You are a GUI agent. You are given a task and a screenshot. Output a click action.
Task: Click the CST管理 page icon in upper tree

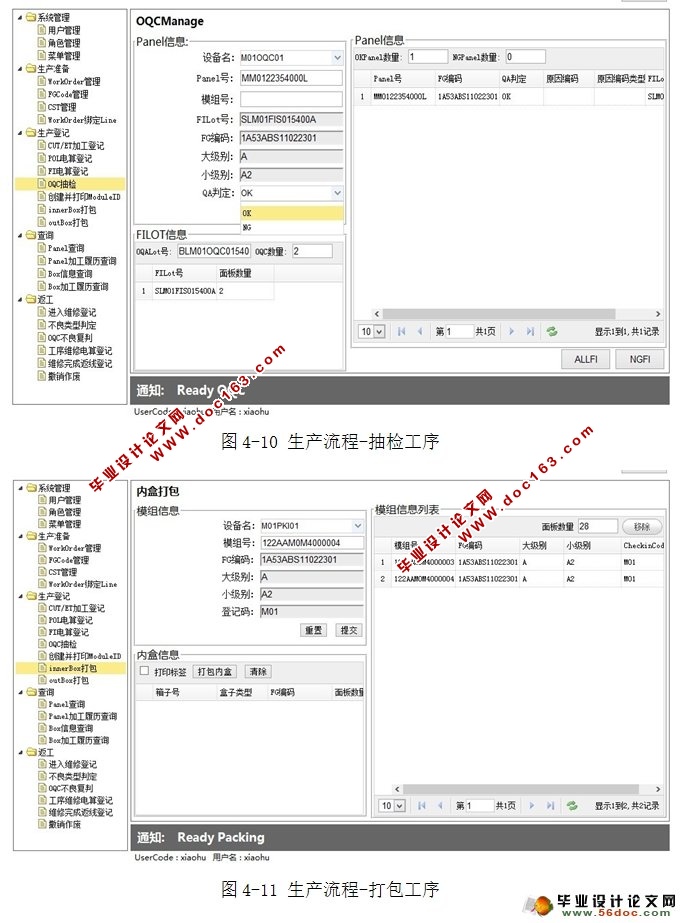42,107
